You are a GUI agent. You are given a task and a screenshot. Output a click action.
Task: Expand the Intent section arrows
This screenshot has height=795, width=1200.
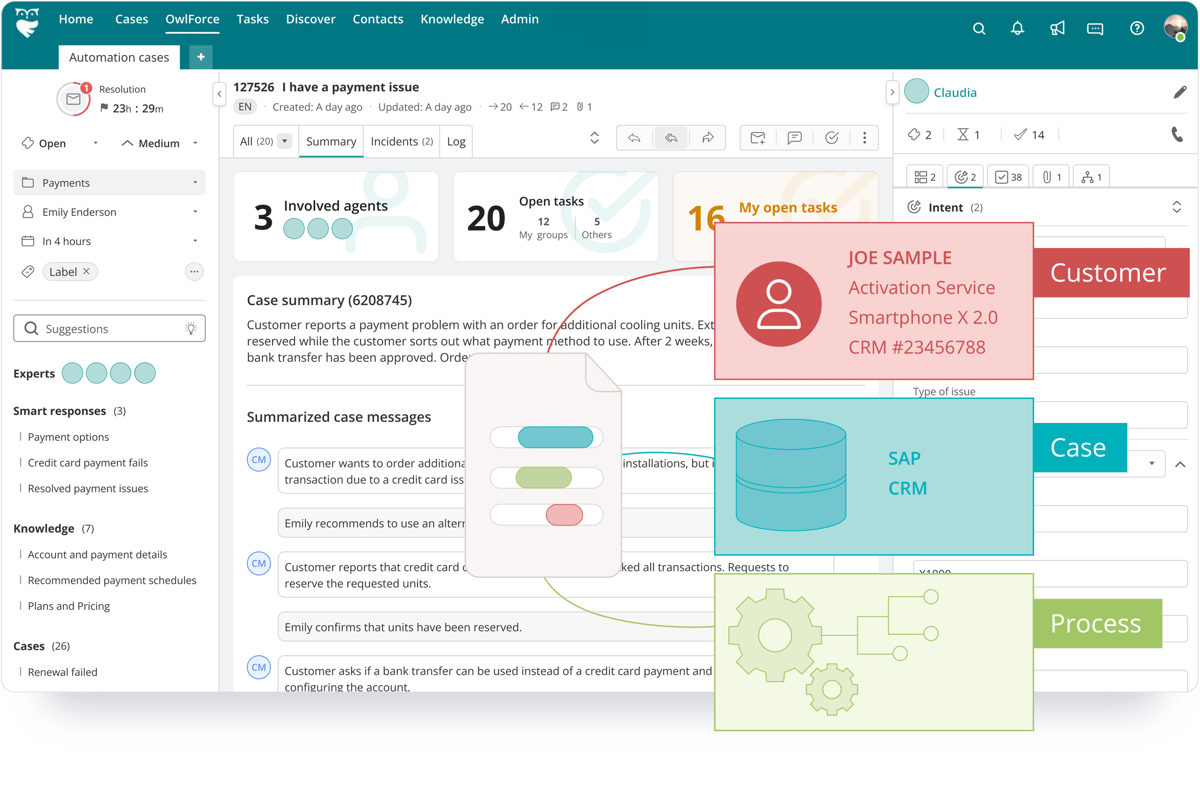coord(1177,207)
